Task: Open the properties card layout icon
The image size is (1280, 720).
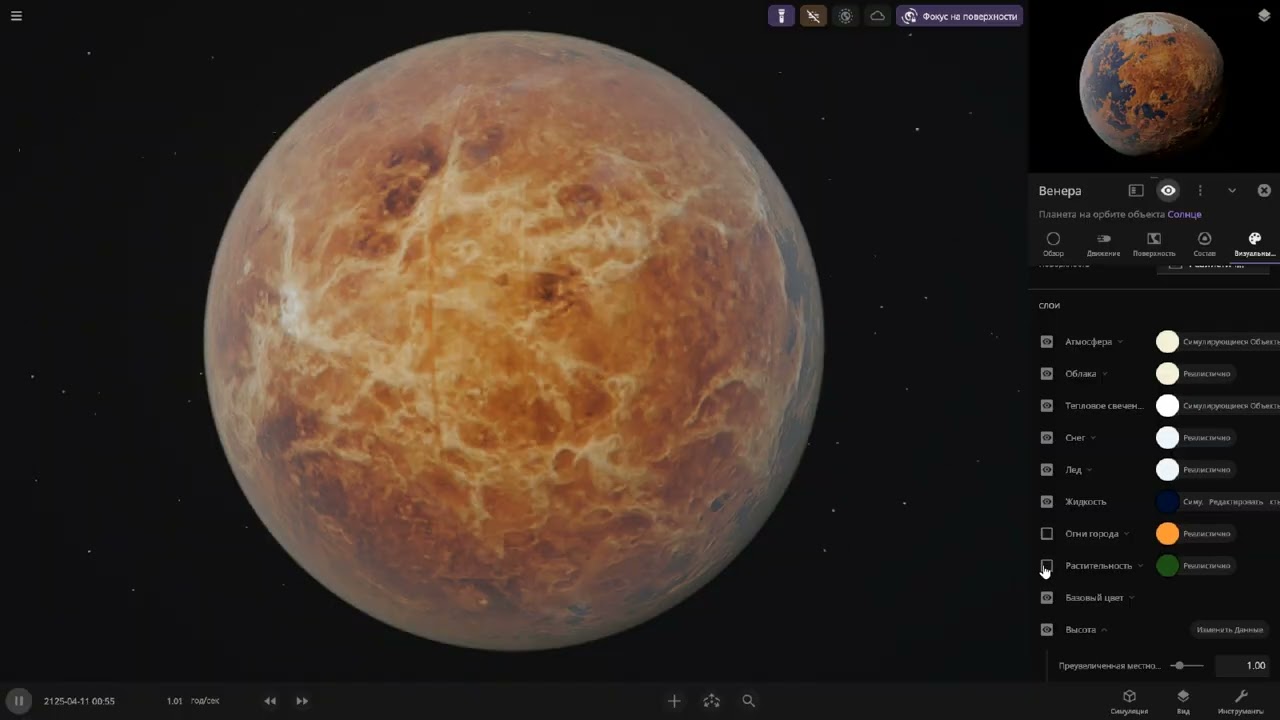Action: click(1136, 190)
